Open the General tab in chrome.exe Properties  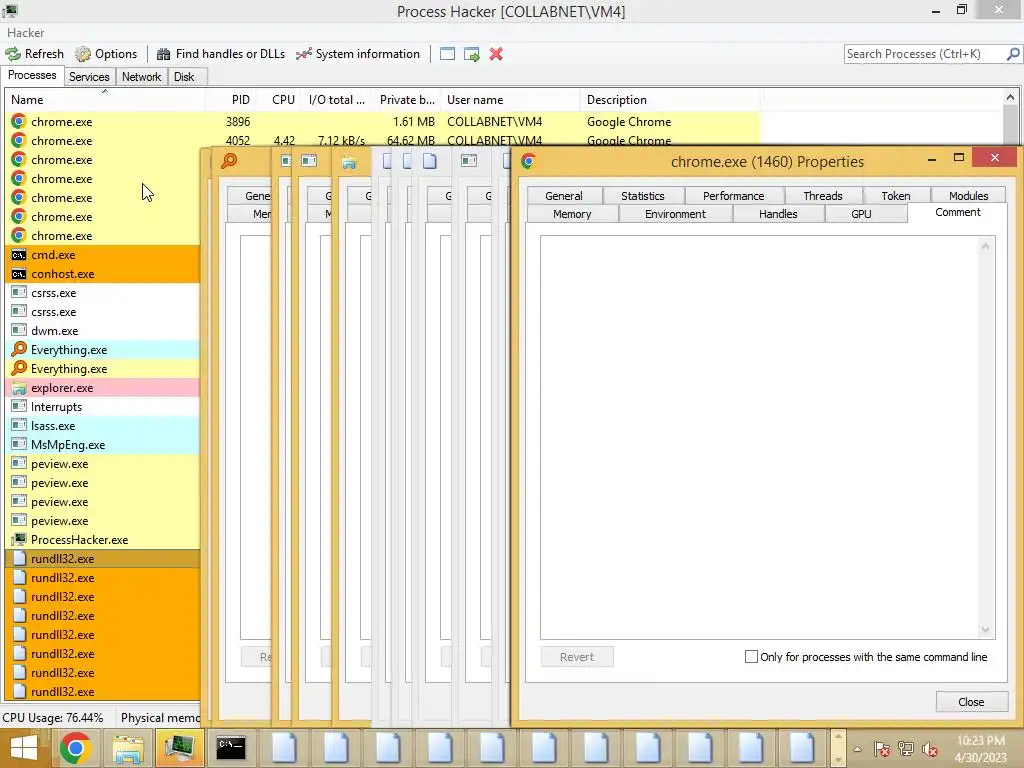[564, 195]
